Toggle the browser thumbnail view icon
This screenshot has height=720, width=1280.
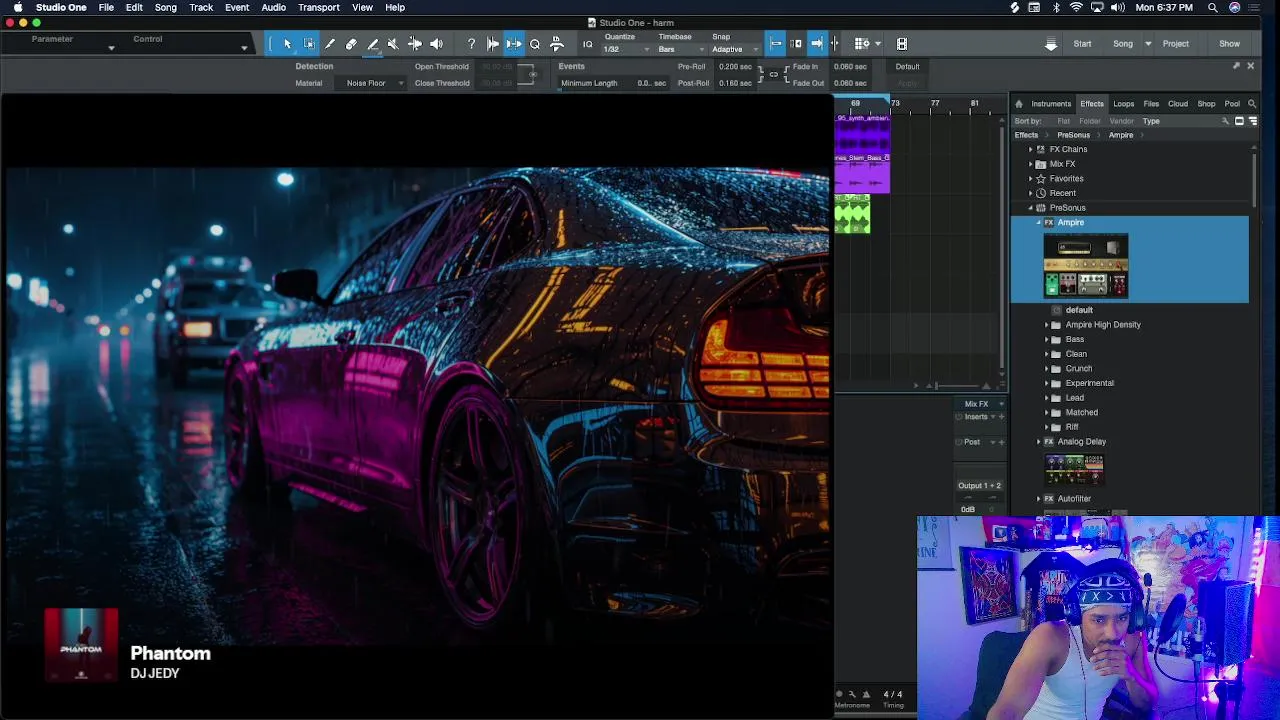click(1239, 121)
